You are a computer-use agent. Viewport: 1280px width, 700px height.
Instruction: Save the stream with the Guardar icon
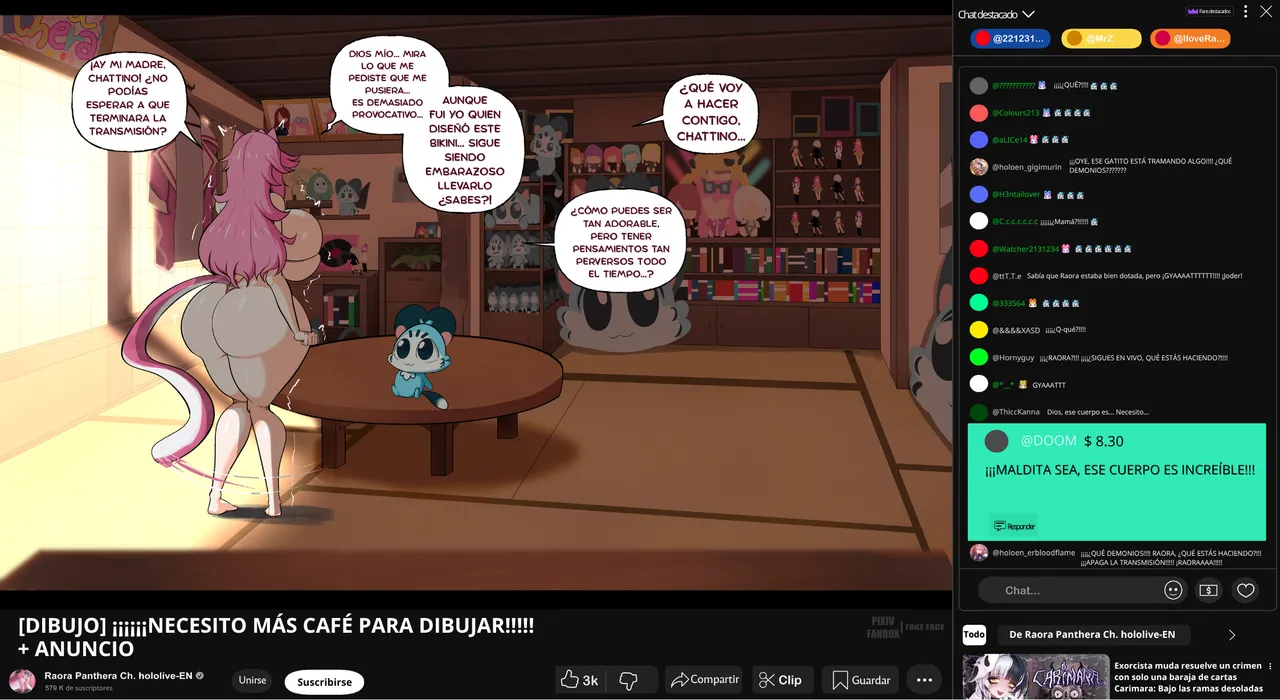tap(860, 679)
